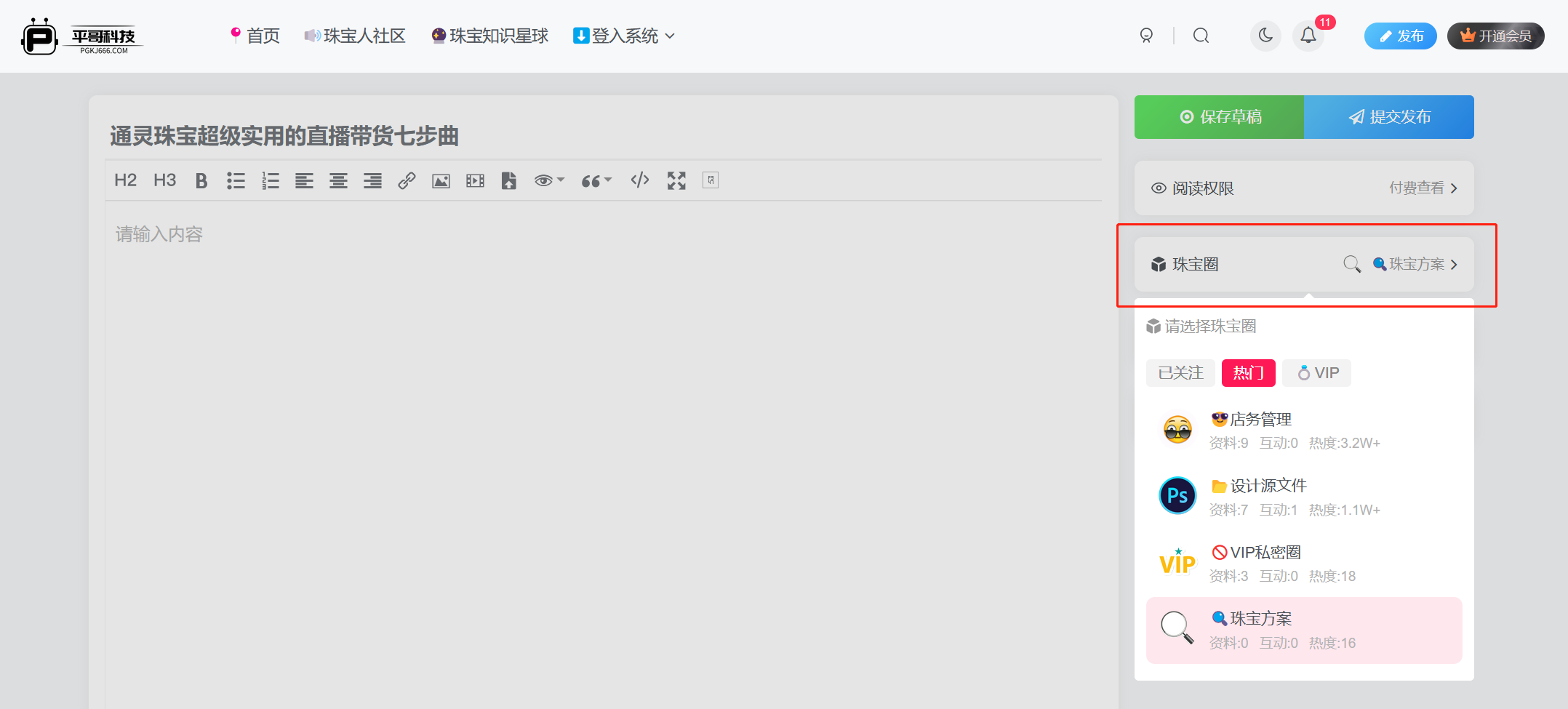Expand the 登入系统 menu chevron
1568x709 pixels.
point(671,36)
